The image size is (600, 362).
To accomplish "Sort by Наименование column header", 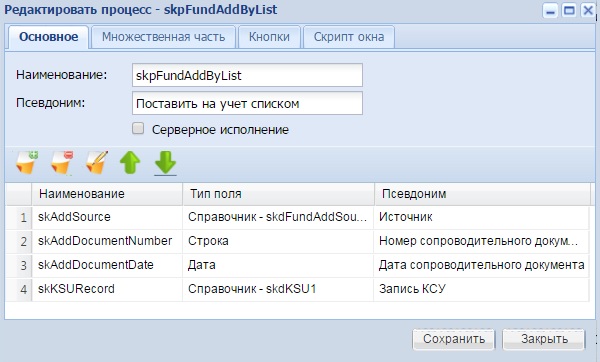I will (107, 194).
